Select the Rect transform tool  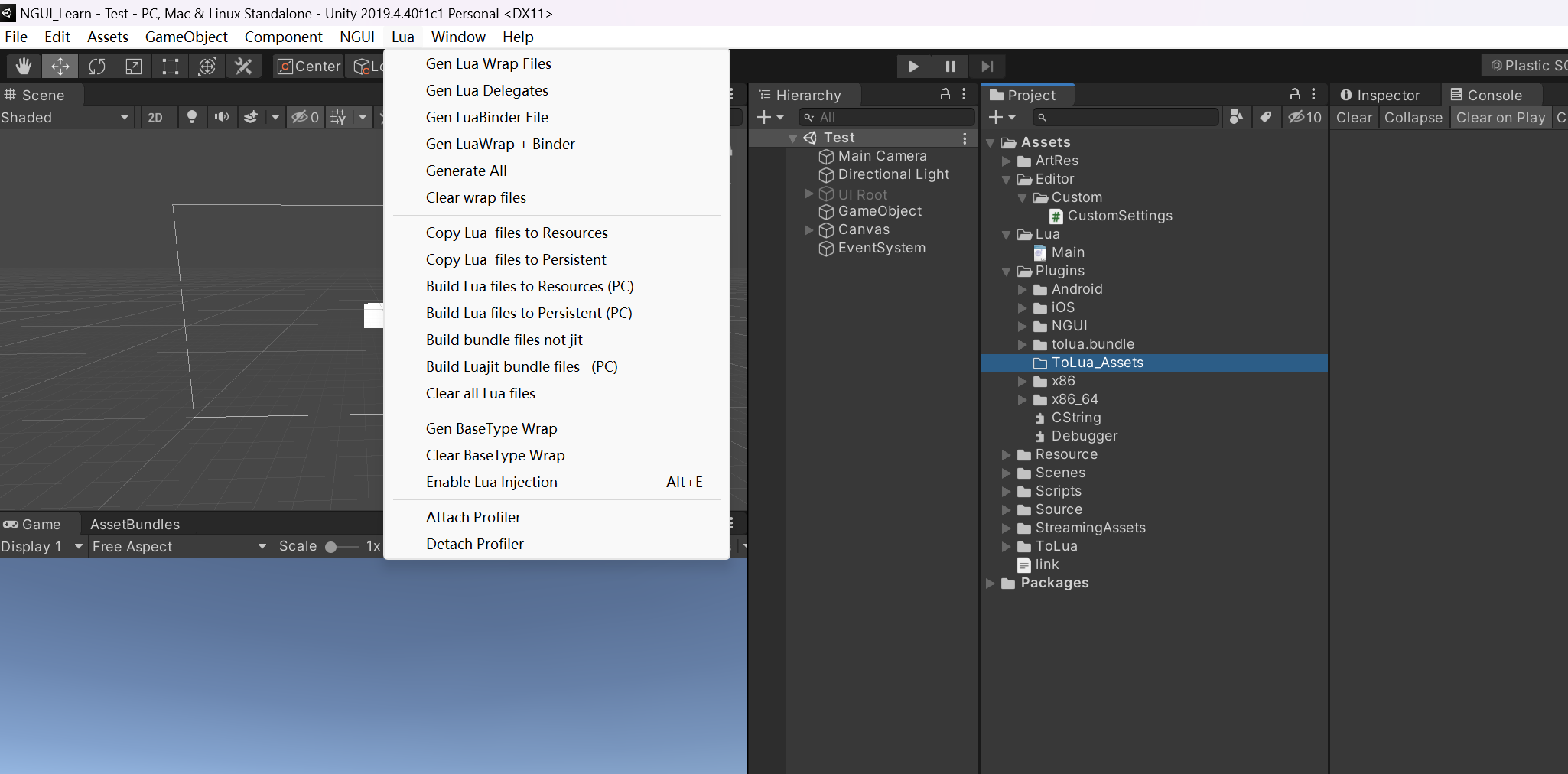click(x=171, y=67)
